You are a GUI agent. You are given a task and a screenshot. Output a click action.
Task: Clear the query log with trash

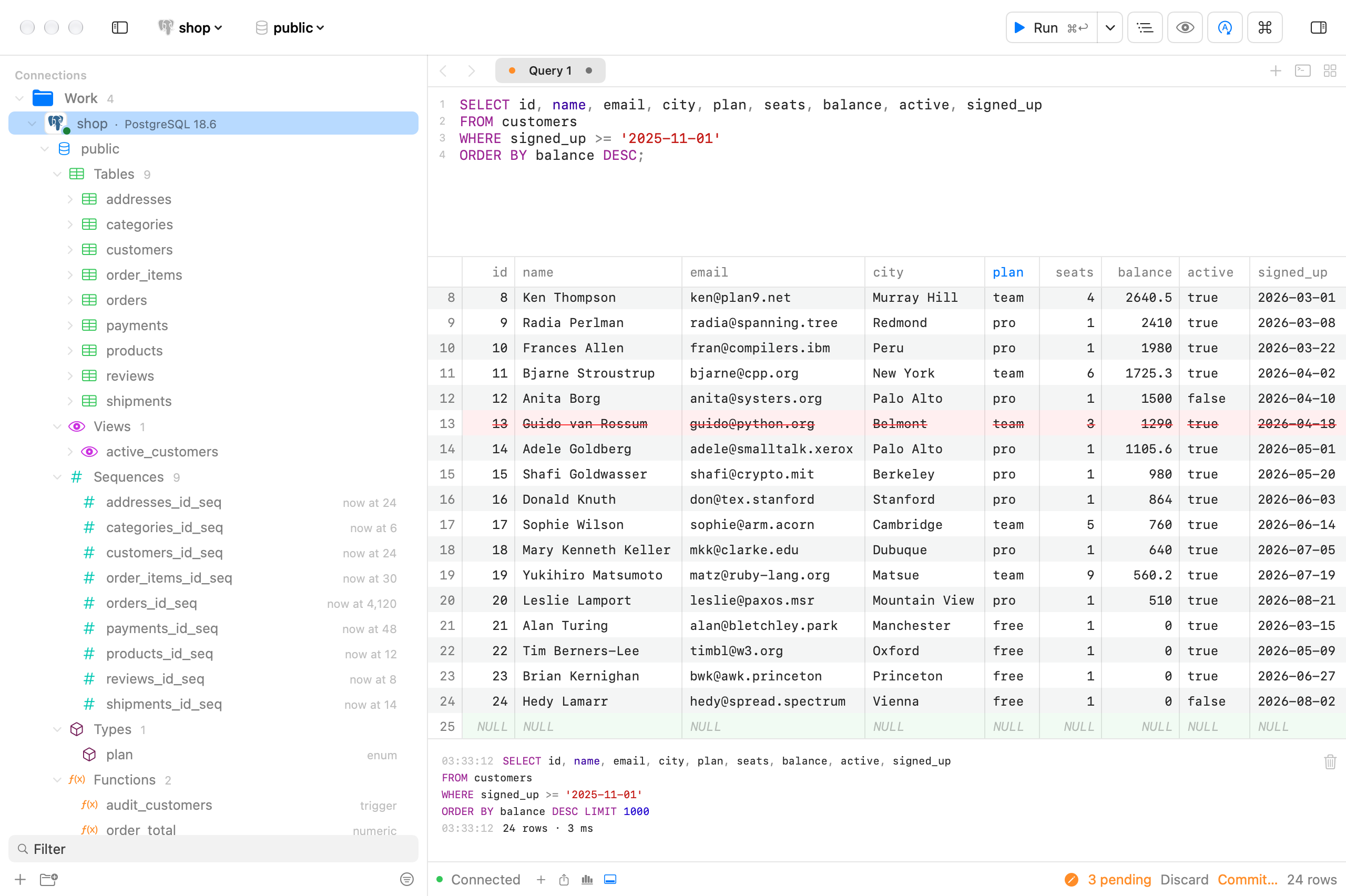click(1330, 761)
